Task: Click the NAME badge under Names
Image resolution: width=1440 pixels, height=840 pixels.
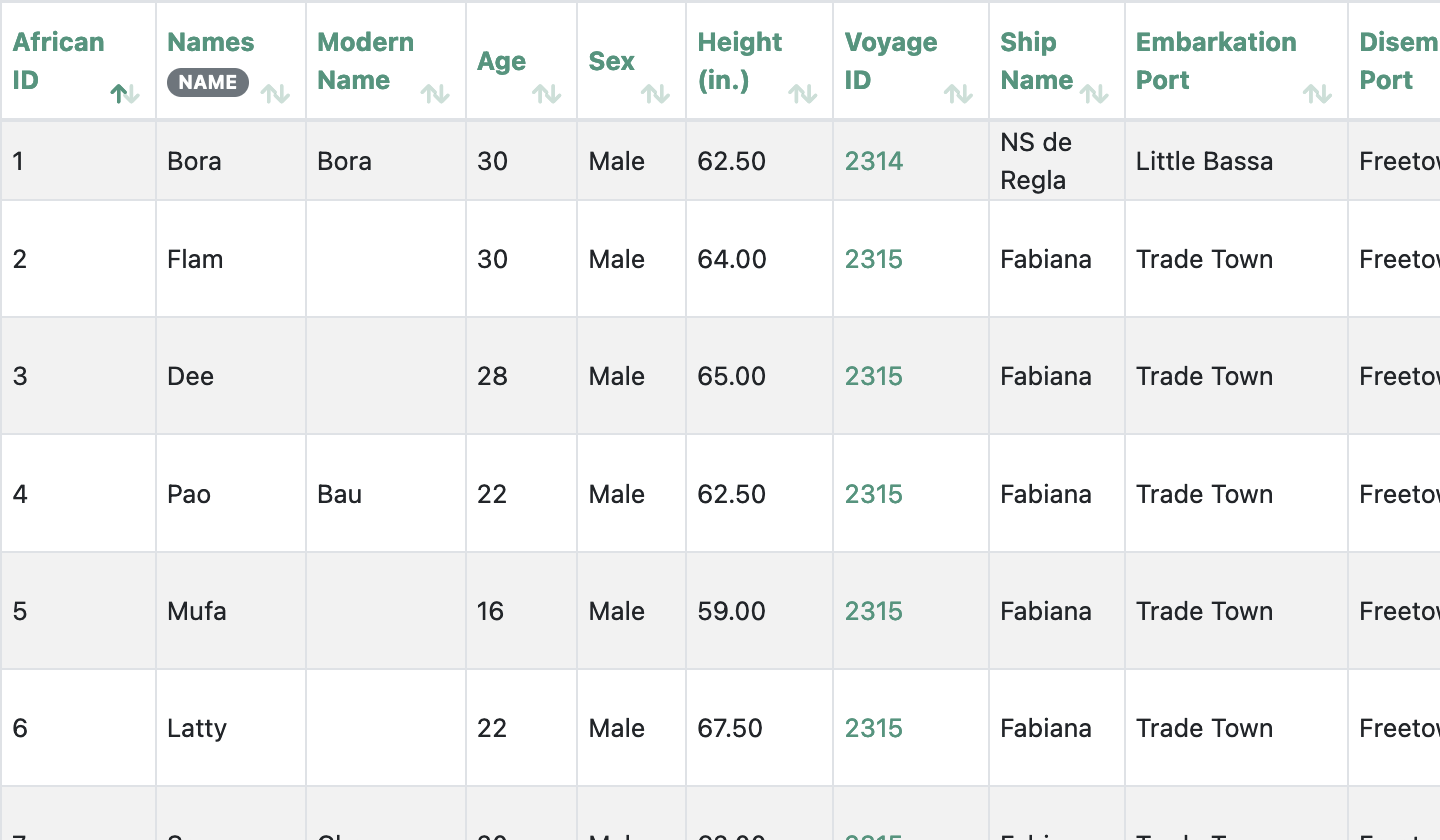Action: click(207, 82)
